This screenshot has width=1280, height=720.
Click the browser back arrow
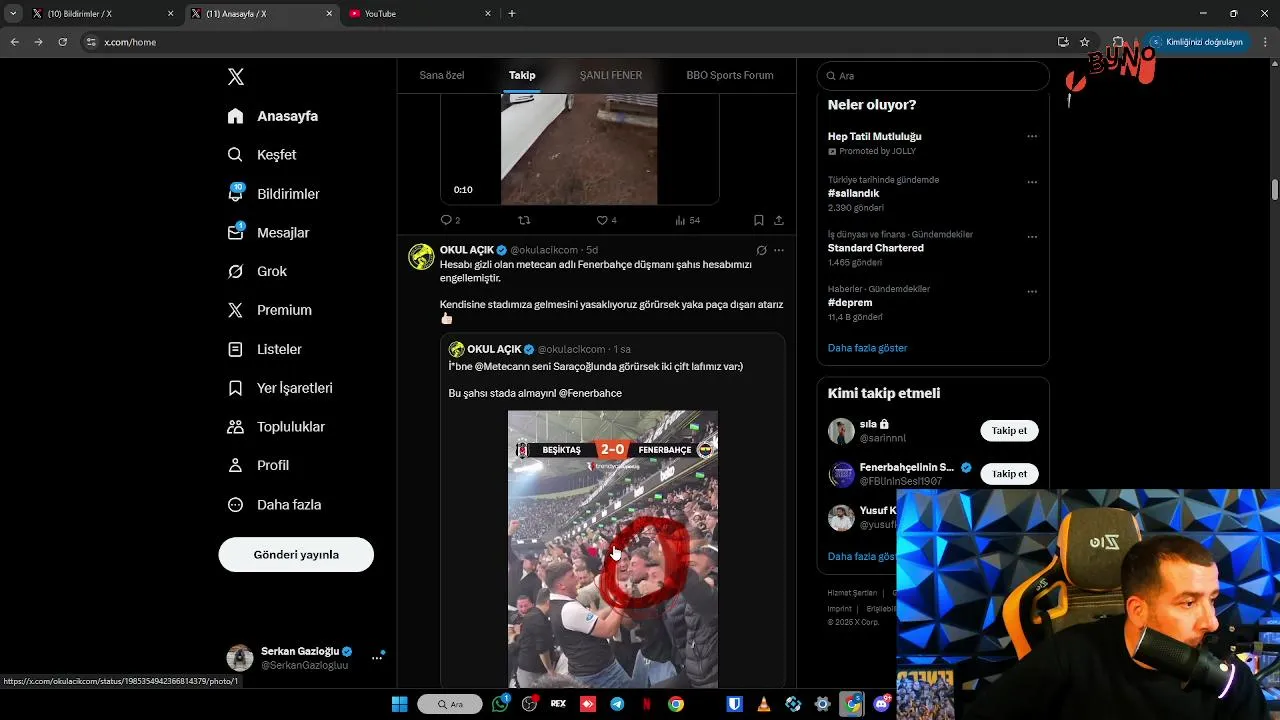pyautogui.click(x=14, y=42)
